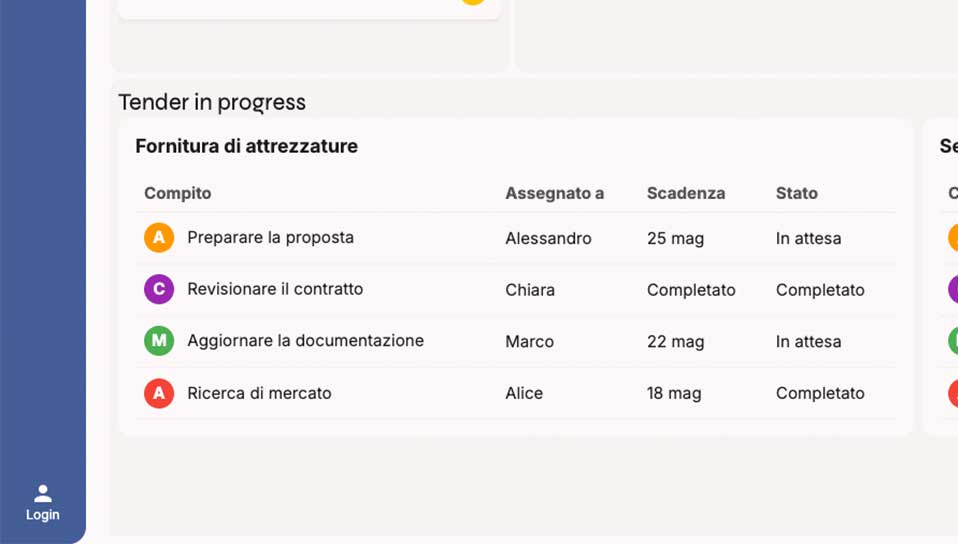958x544 pixels.
Task: Click the In attesa status for Marco
Action: (808, 342)
